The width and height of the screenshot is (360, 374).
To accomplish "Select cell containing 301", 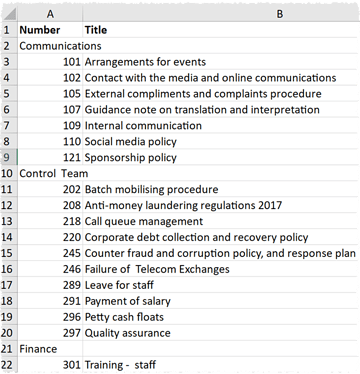I will pyautogui.click(x=50, y=364).
